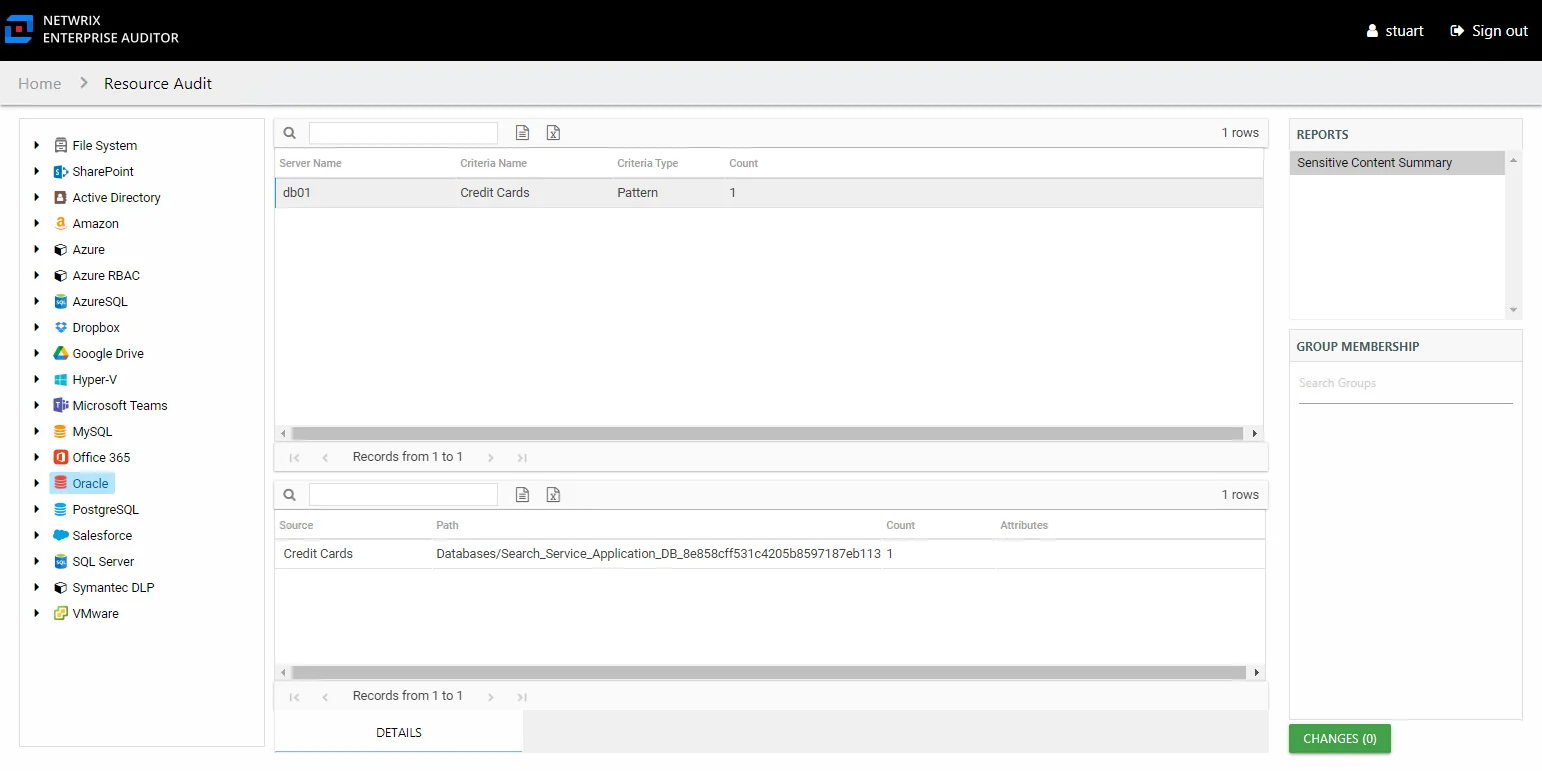This screenshot has height=771, width=1542.
Task: Click the Oracle database icon
Action: tap(61, 483)
